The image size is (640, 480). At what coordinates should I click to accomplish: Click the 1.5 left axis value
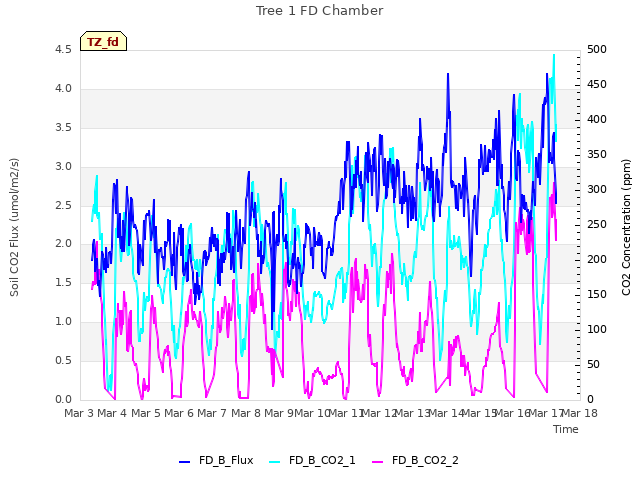63,283
